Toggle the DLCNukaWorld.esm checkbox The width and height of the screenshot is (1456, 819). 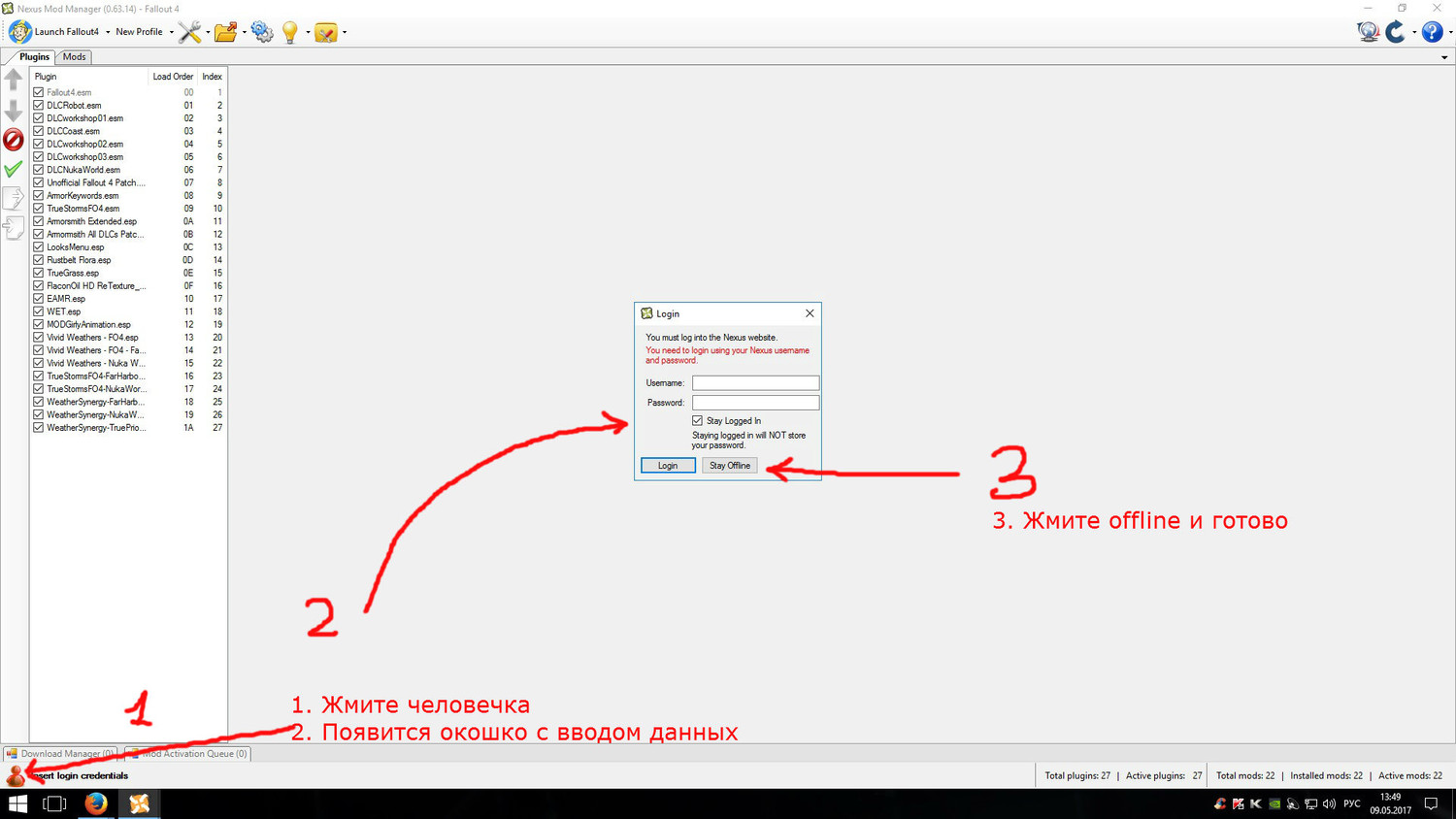tap(39, 170)
